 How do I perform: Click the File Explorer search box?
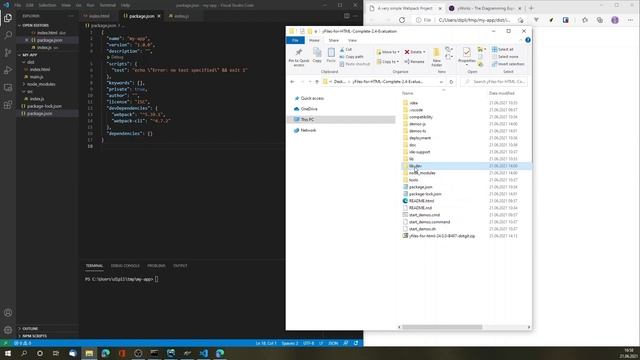494,82
